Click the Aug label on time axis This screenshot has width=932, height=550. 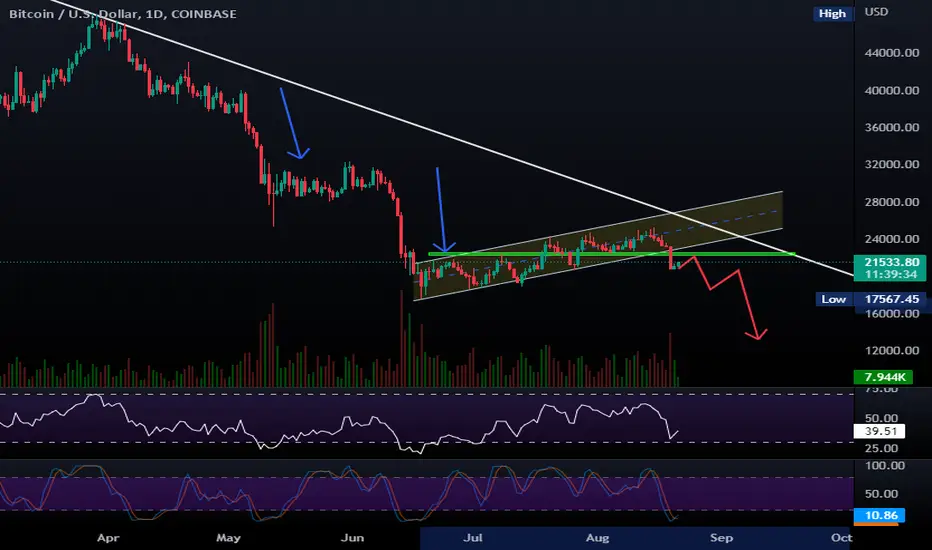[x=597, y=538]
